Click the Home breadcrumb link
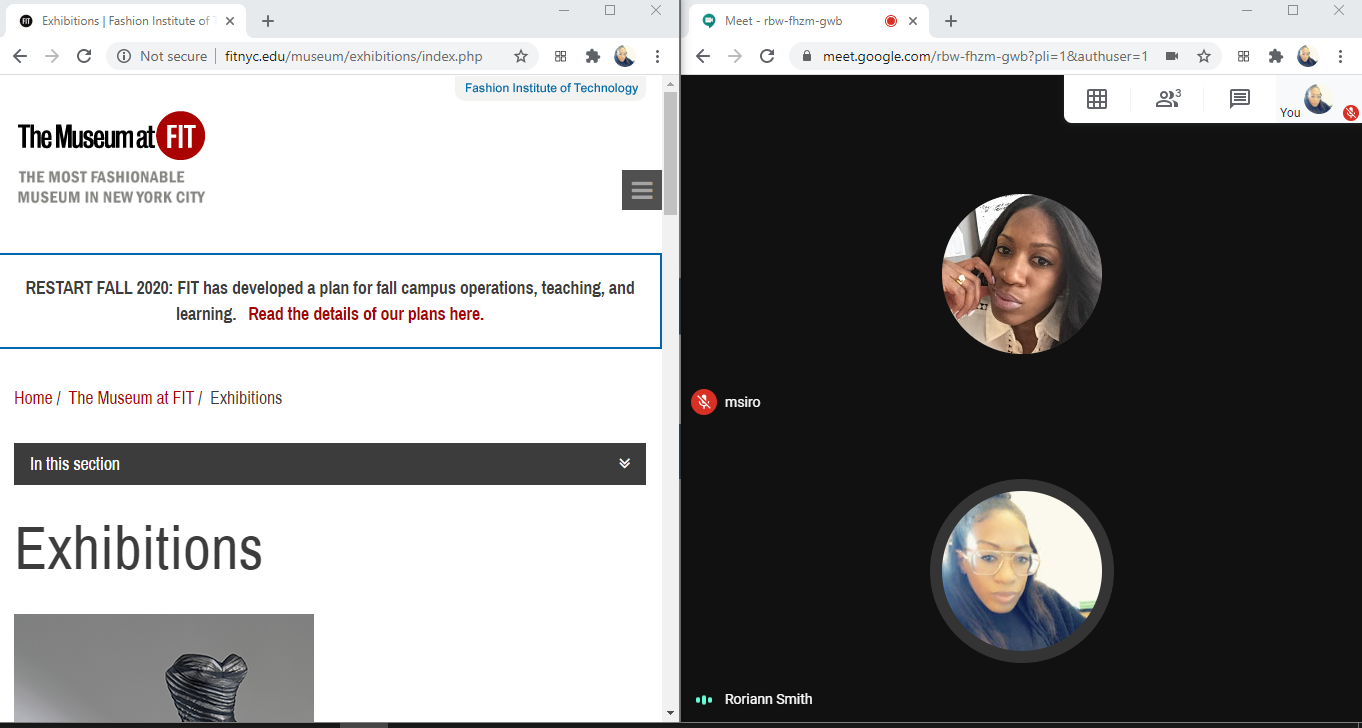The height and width of the screenshot is (728, 1362). coord(33,397)
